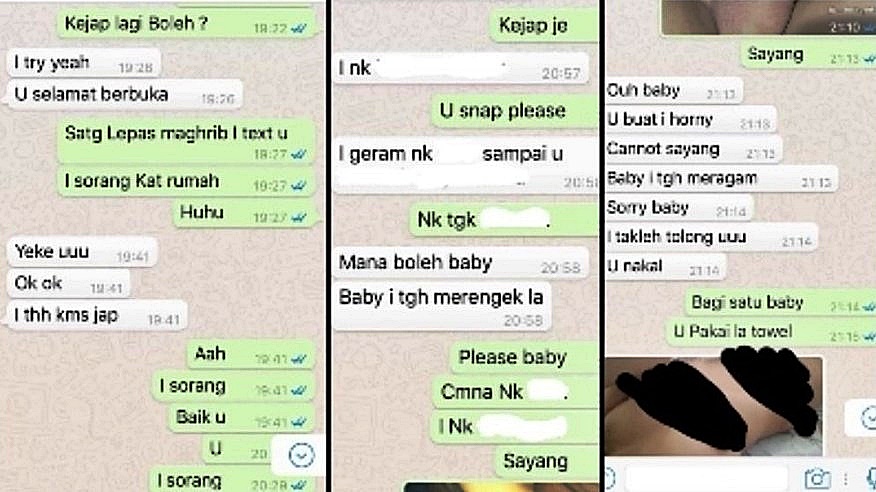Click the attachment dots beside the camera
The height and width of the screenshot is (492, 876).
coord(846,479)
